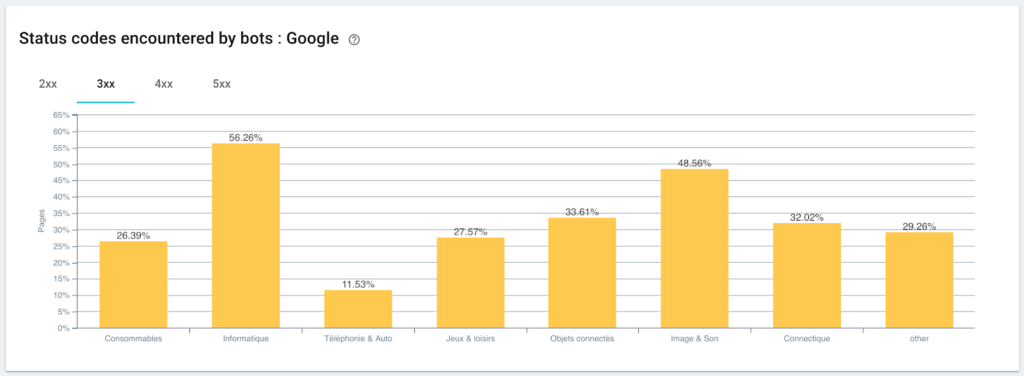Open the 4xx status codes tab
Viewport: 1024px width, 376px height.
(x=164, y=84)
